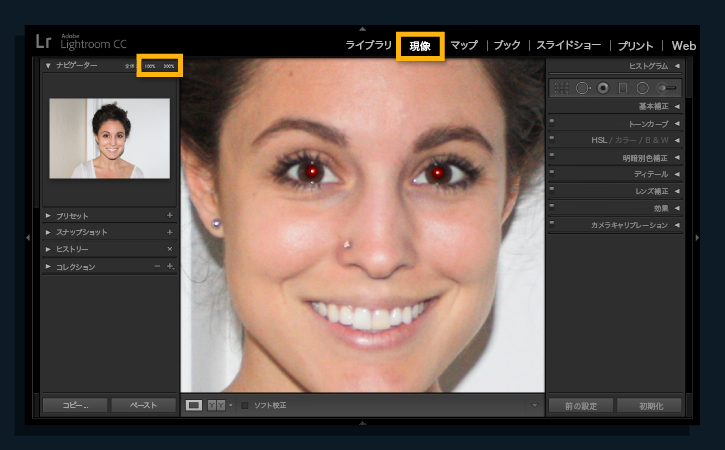
Task: Switch to the 現像 module
Action: (420, 46)
